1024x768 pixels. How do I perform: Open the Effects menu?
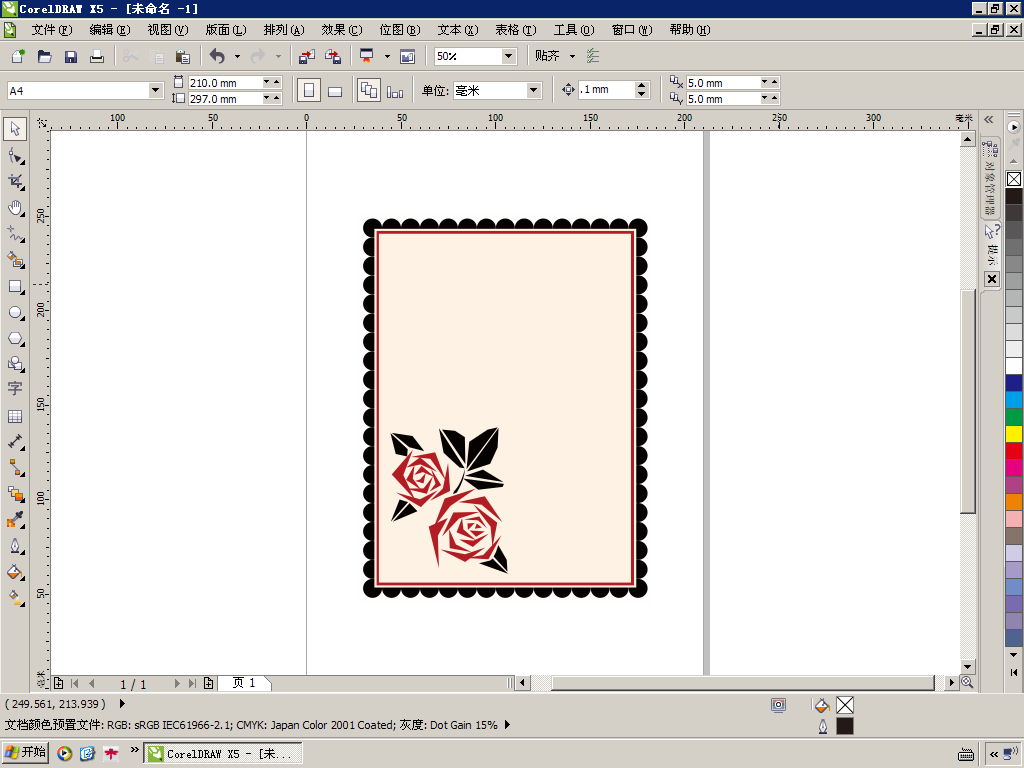click(x=342, y=30)
